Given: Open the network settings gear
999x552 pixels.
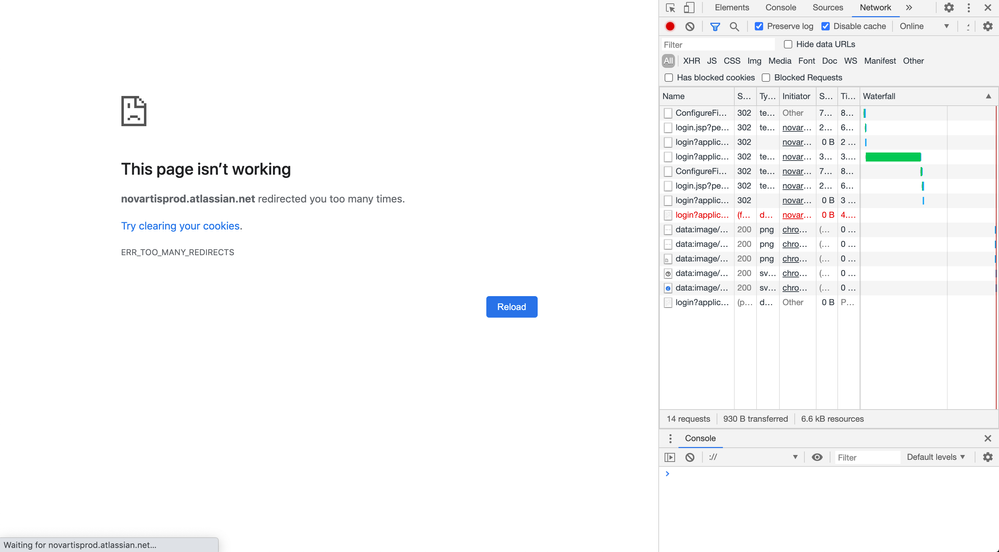Looking at the screenshot, I should (x=988, y=27).
